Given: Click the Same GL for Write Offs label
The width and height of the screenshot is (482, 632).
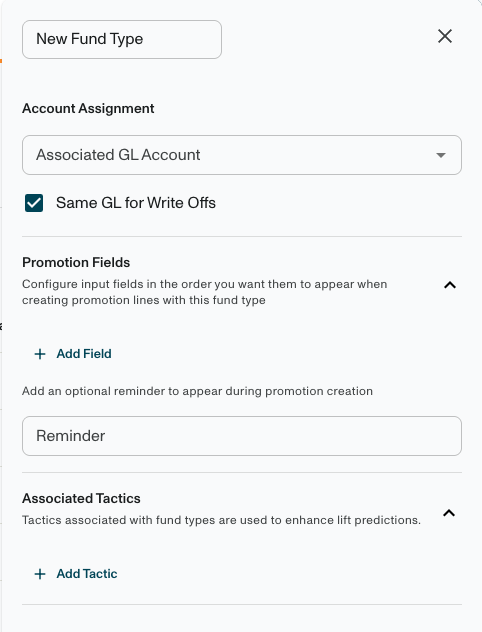Looking at the screenshot, I should coord(136,203).
